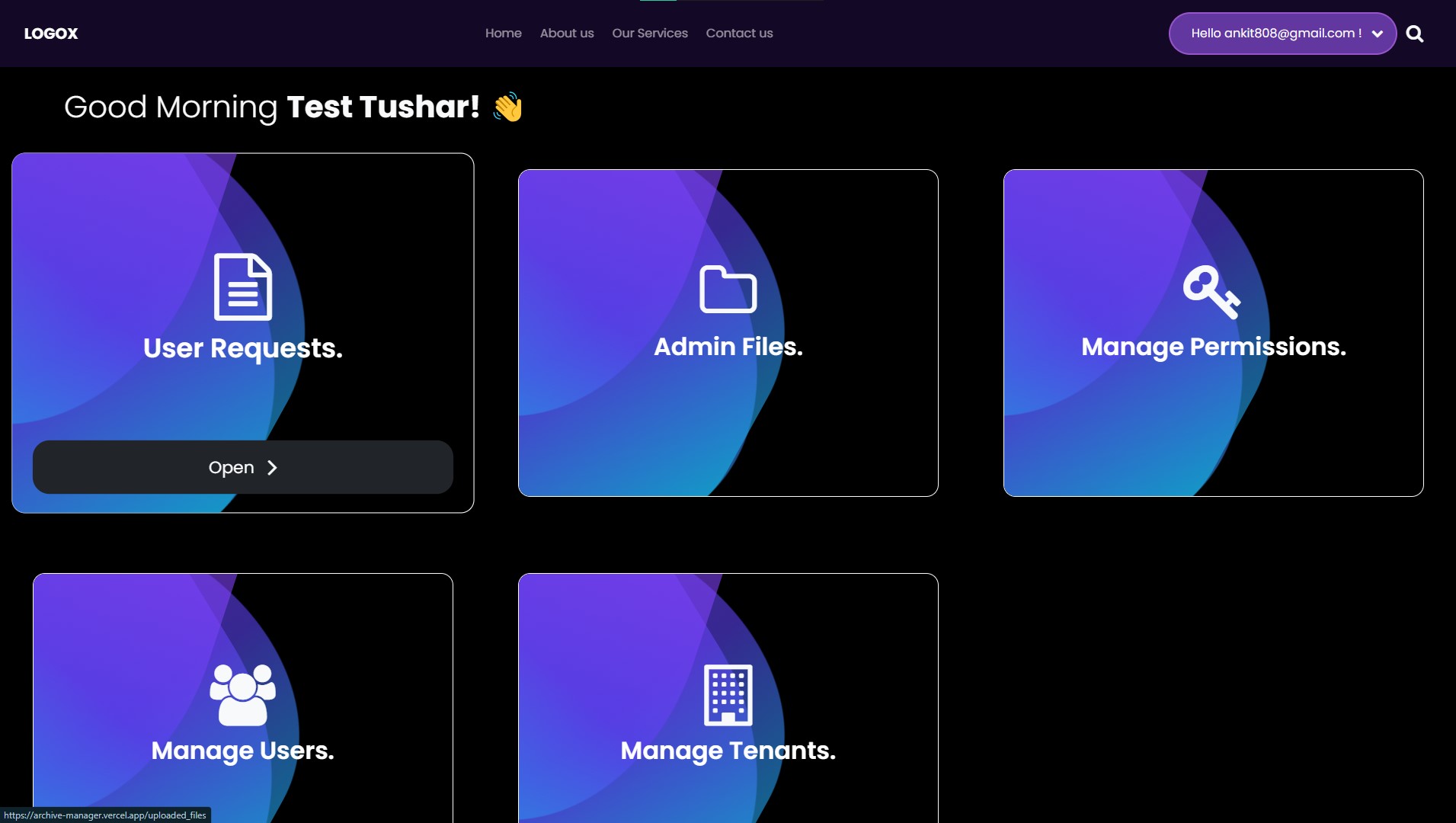Viewport: 1456px width, 823px height.
Task: Click the people group icon on Manage Users
Action: (242, 695)
